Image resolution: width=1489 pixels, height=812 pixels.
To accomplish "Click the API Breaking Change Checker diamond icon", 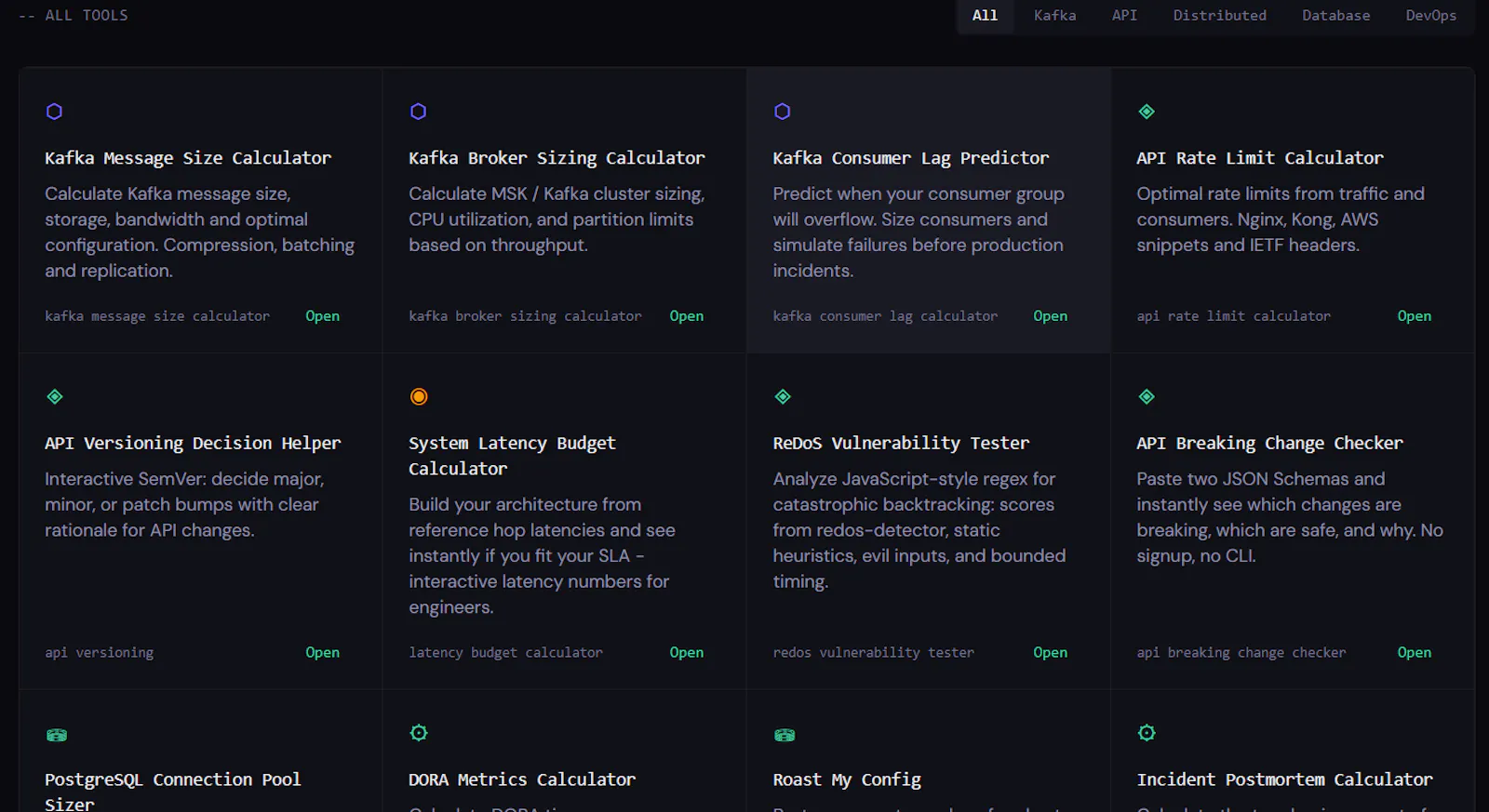I will [x=1147, y=397].
